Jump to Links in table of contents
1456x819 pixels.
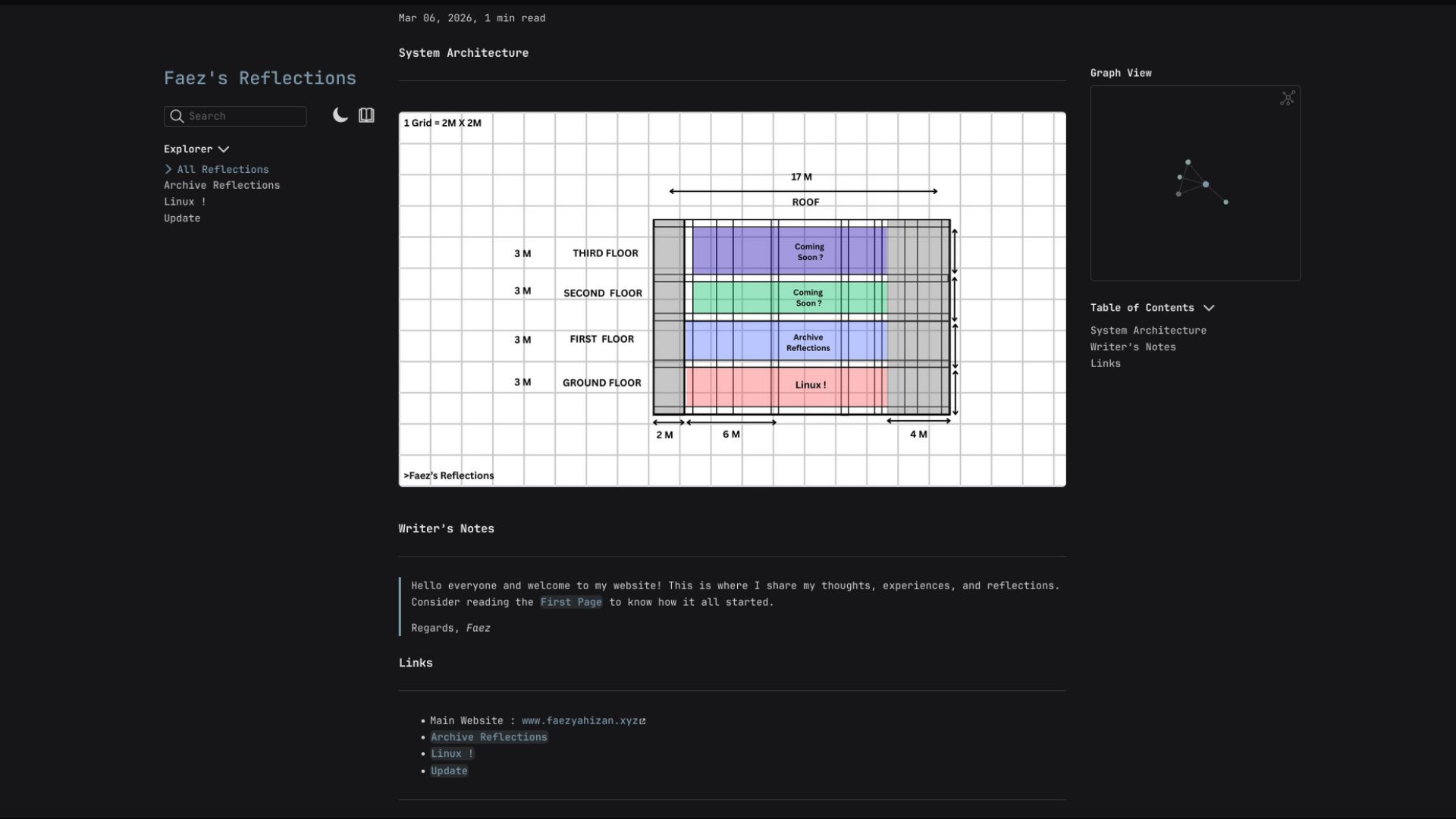coord(1105,364)
